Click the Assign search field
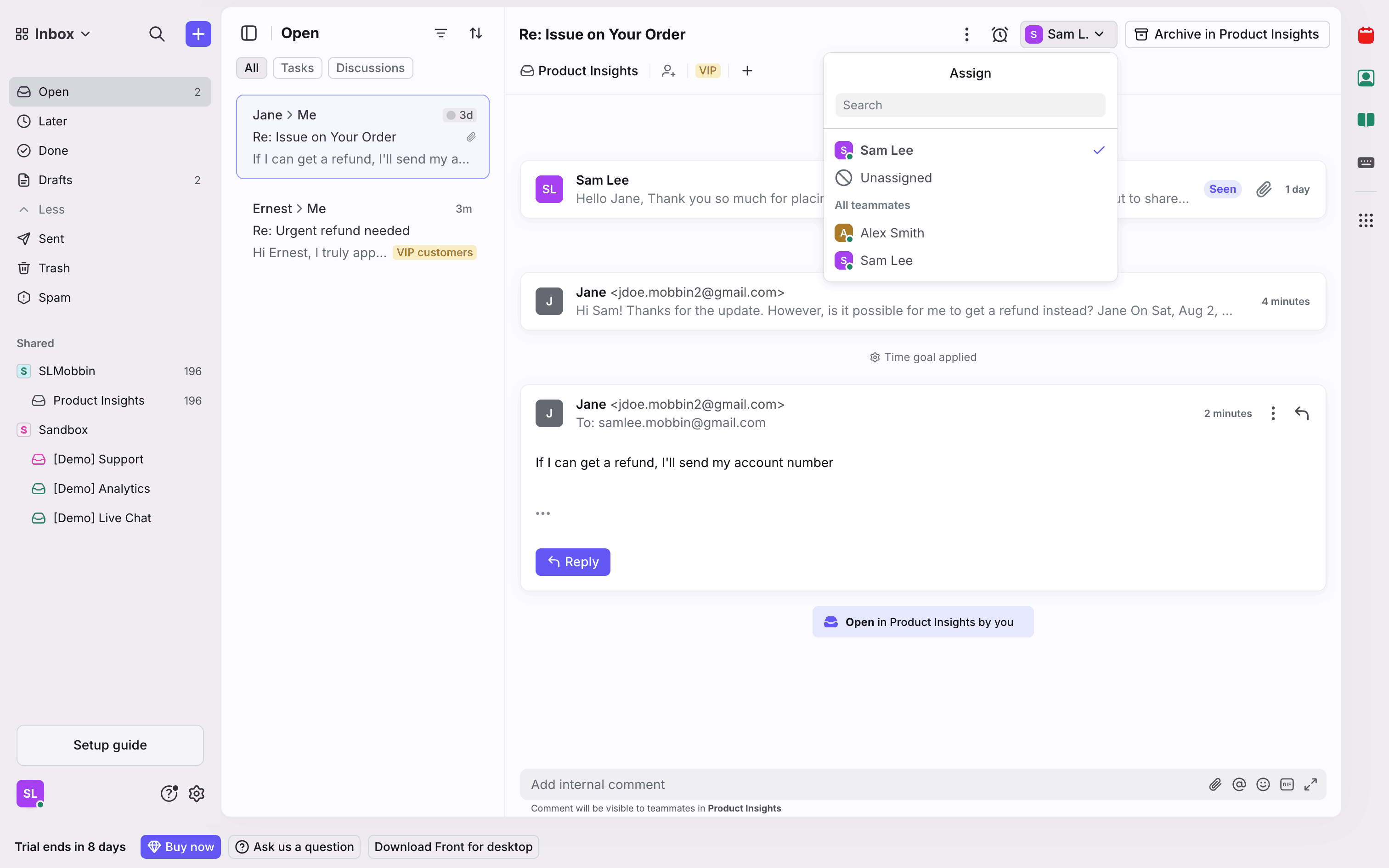Viewport: 1389px width, 868px height. click(970, 105)
